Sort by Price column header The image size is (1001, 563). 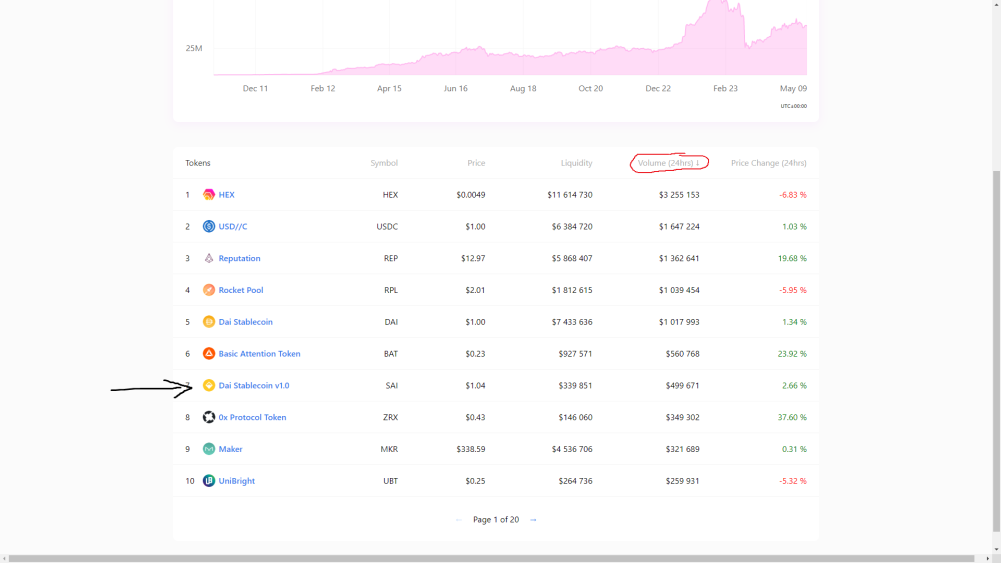(x=476, y=163)
